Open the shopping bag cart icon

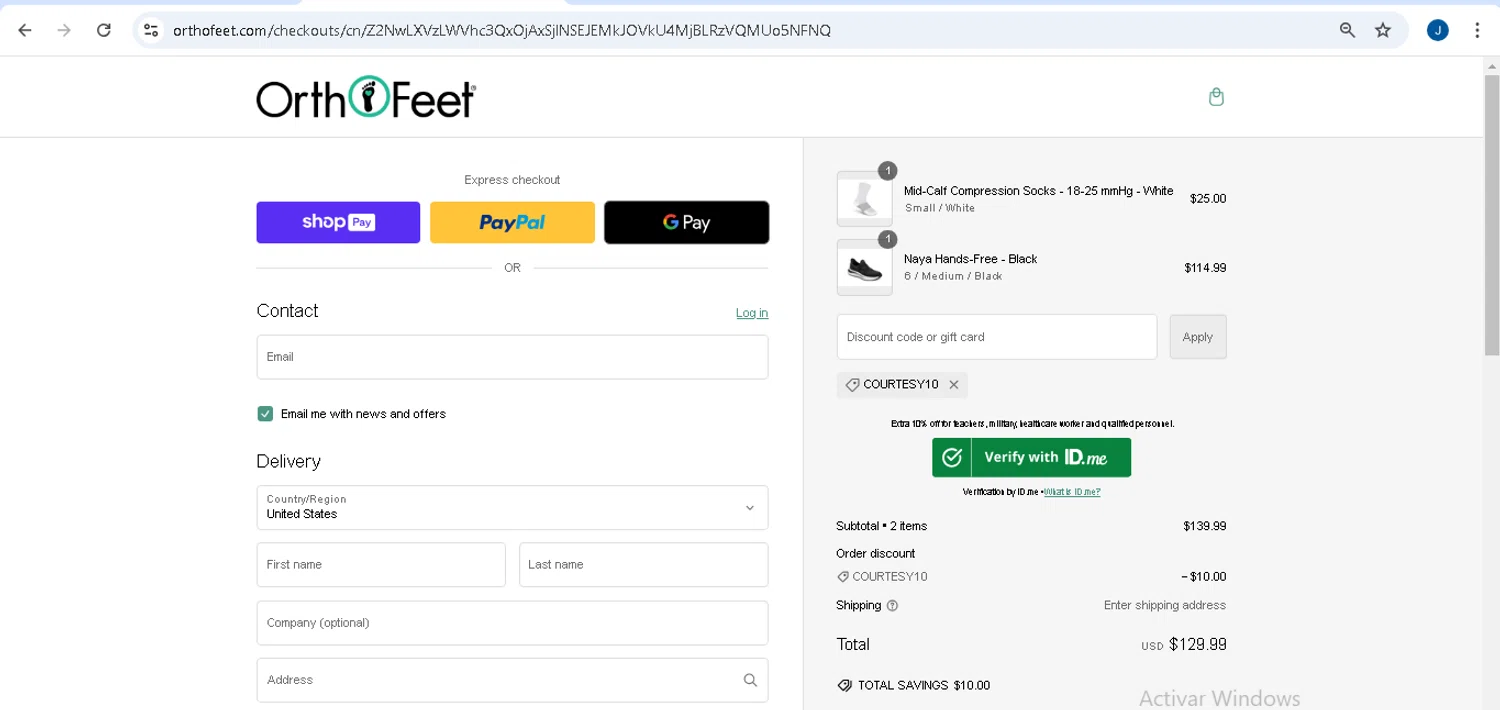[x=1216, y=97]
